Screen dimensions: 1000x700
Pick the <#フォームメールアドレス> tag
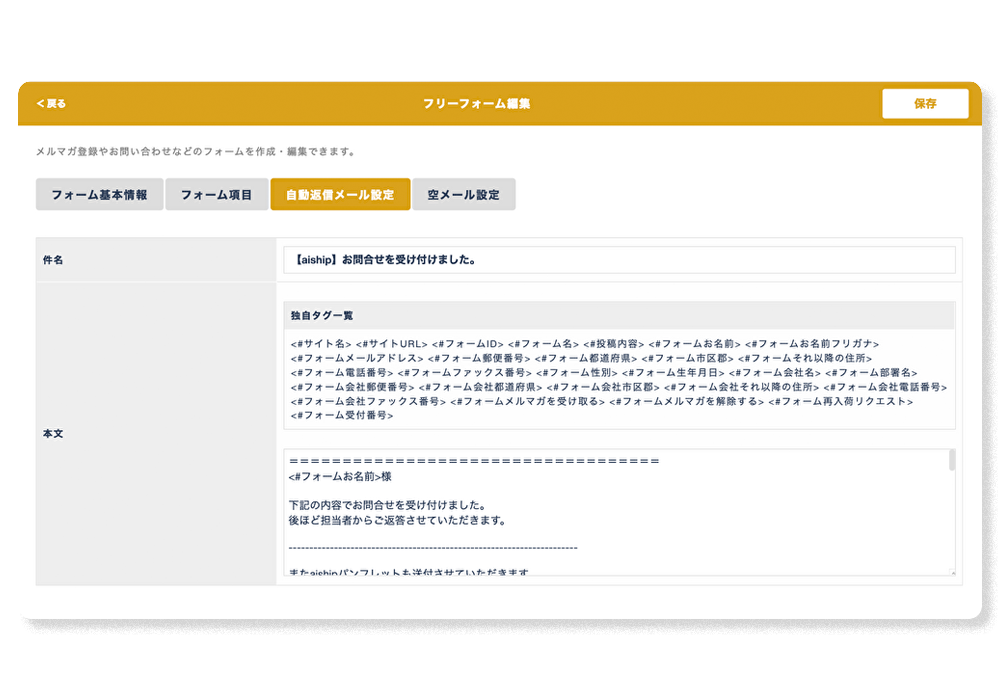(x=356, y=358)
